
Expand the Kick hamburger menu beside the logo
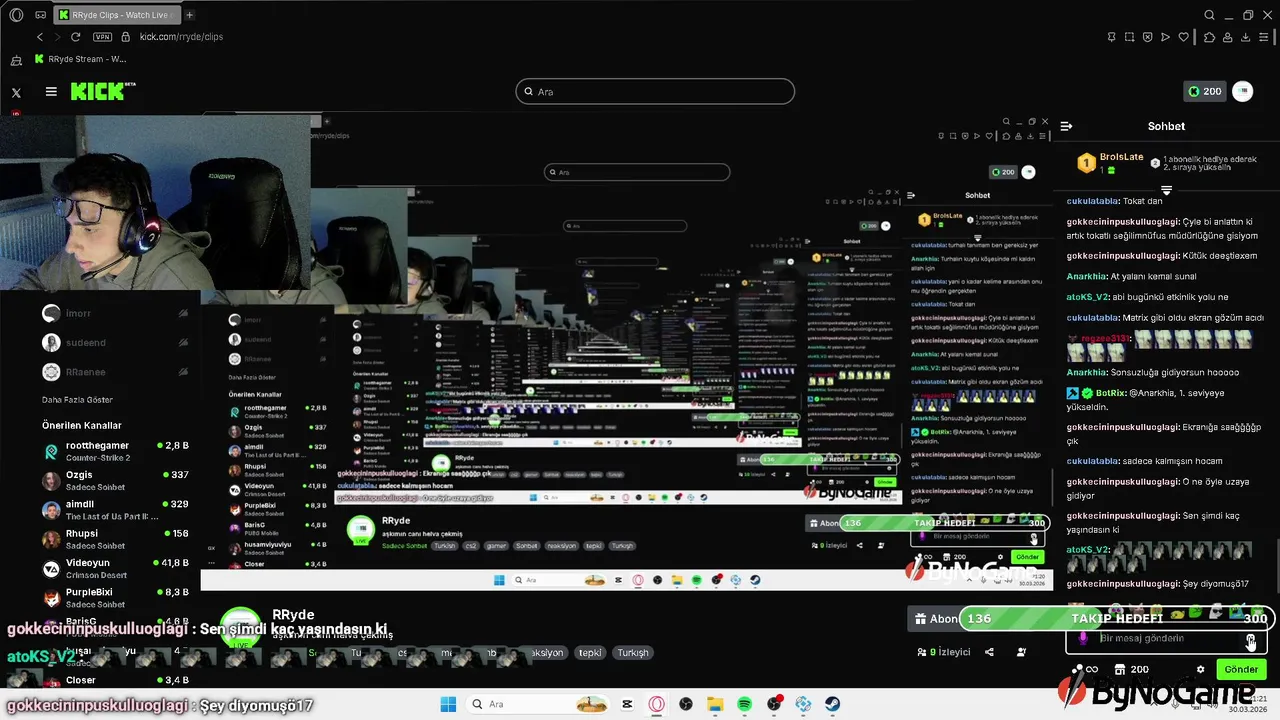pyautogui.click(x=51, y=91)
